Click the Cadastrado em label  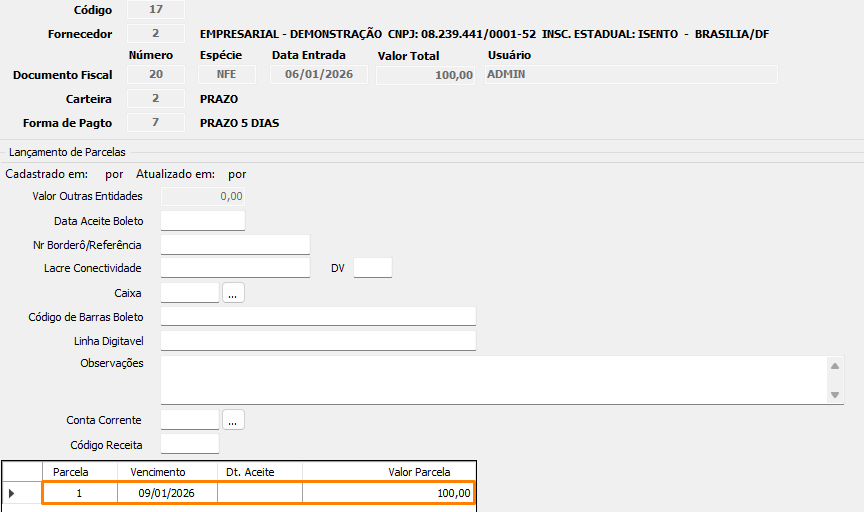click(x=46, y=174)
